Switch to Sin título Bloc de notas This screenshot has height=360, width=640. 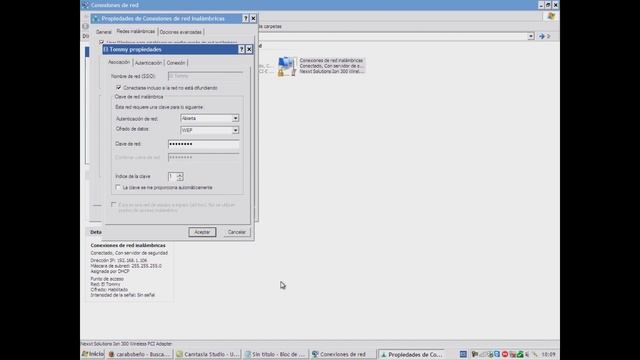(275, 354)
